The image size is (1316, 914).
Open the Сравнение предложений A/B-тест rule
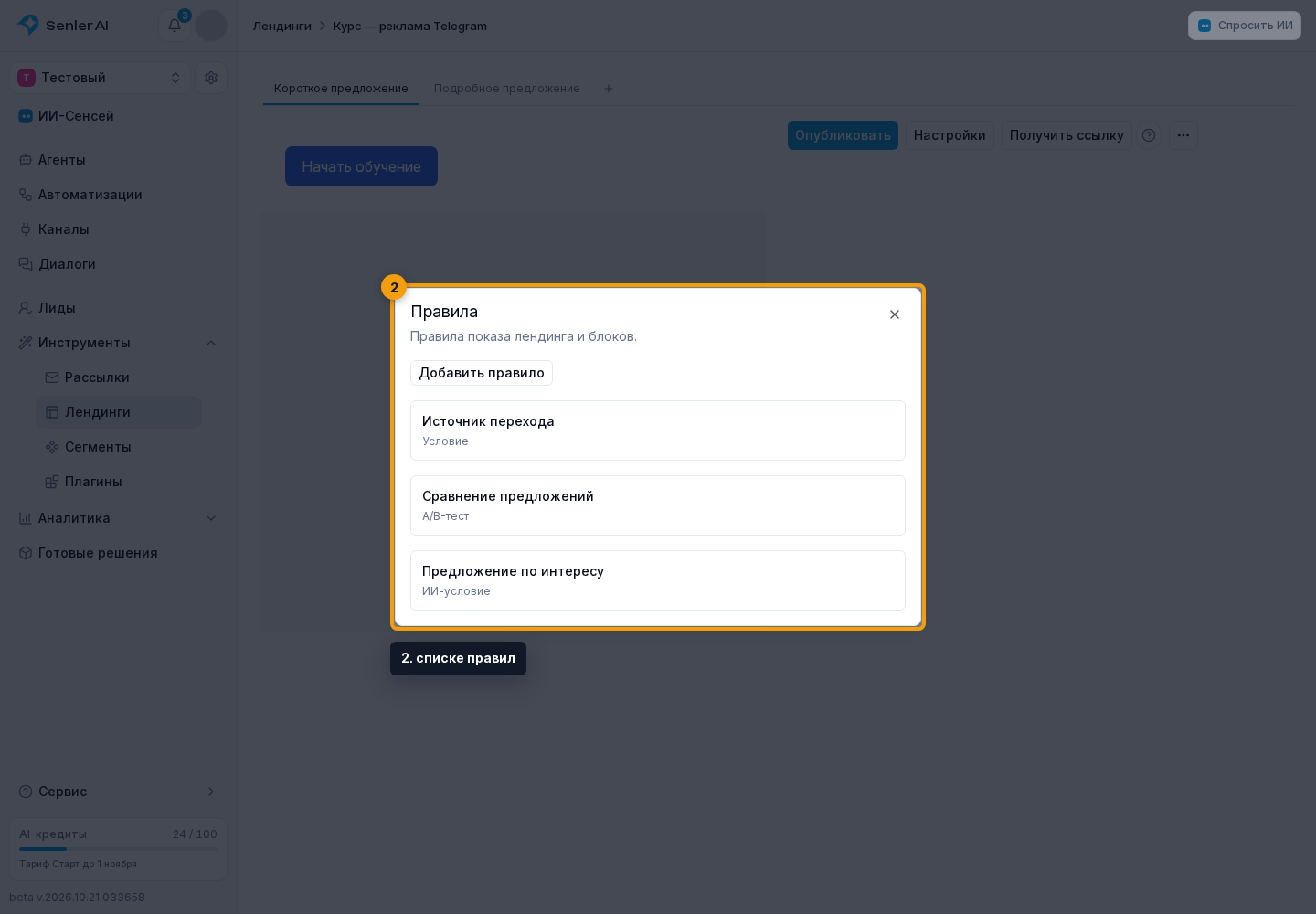(658, 505)
